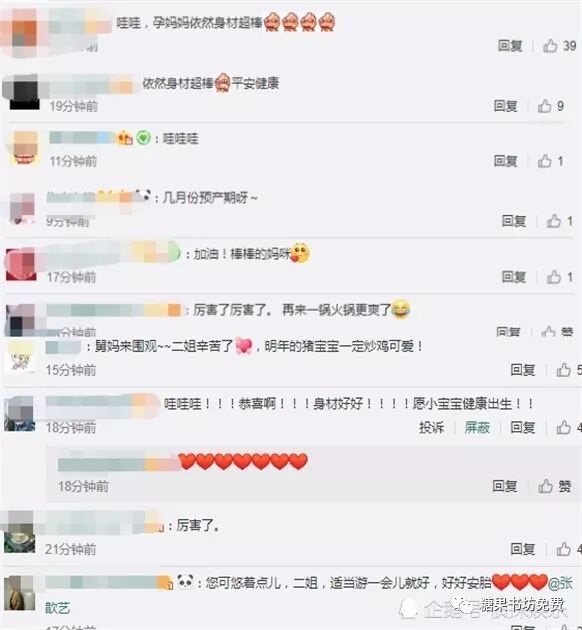The height and width of the screenshot is (630, 582).
Task: Reply to the 恭喜啊 comment
Action: [x=523, y=428]
